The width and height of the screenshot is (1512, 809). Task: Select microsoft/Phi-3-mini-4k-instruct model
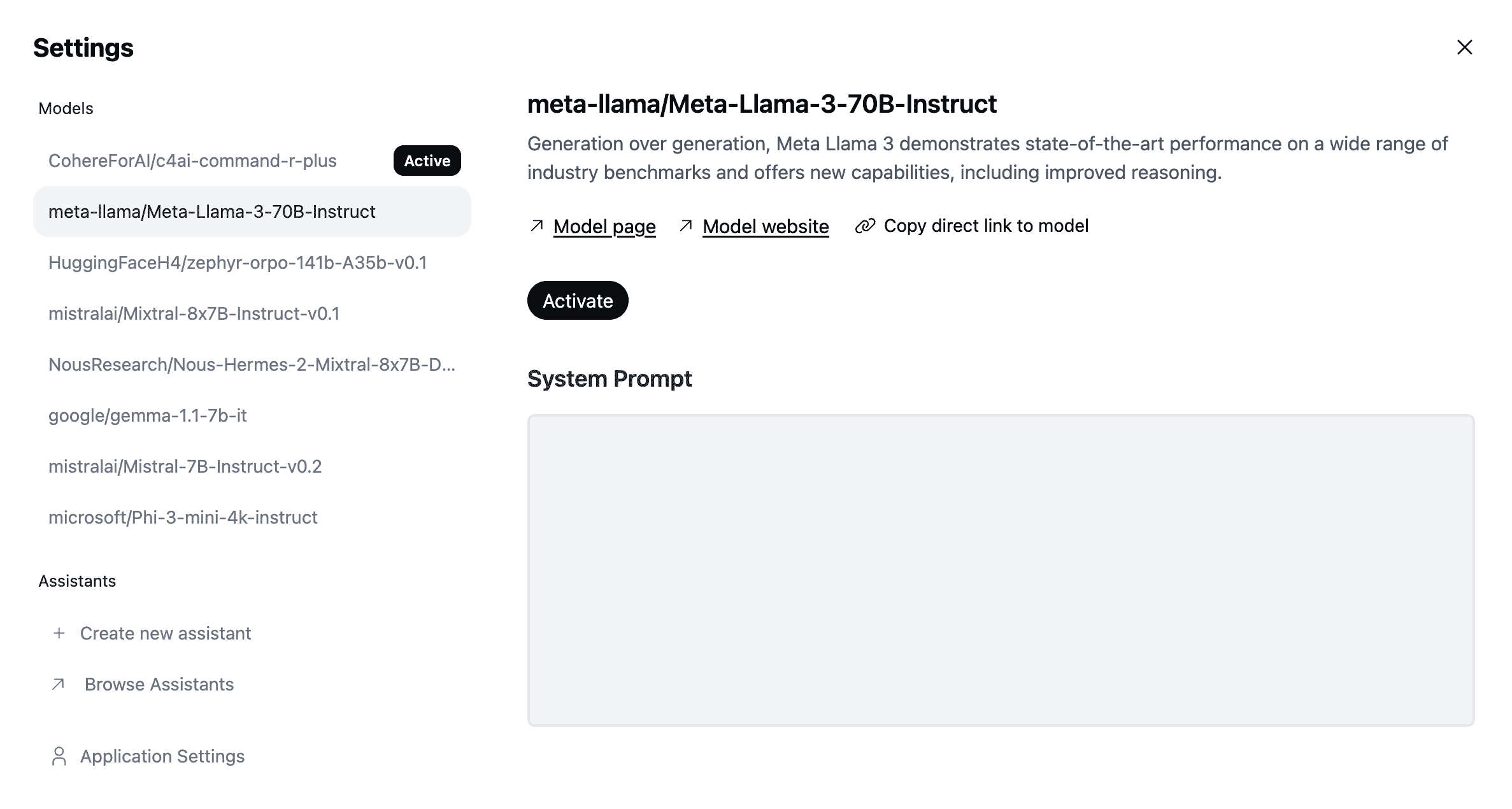183,517
